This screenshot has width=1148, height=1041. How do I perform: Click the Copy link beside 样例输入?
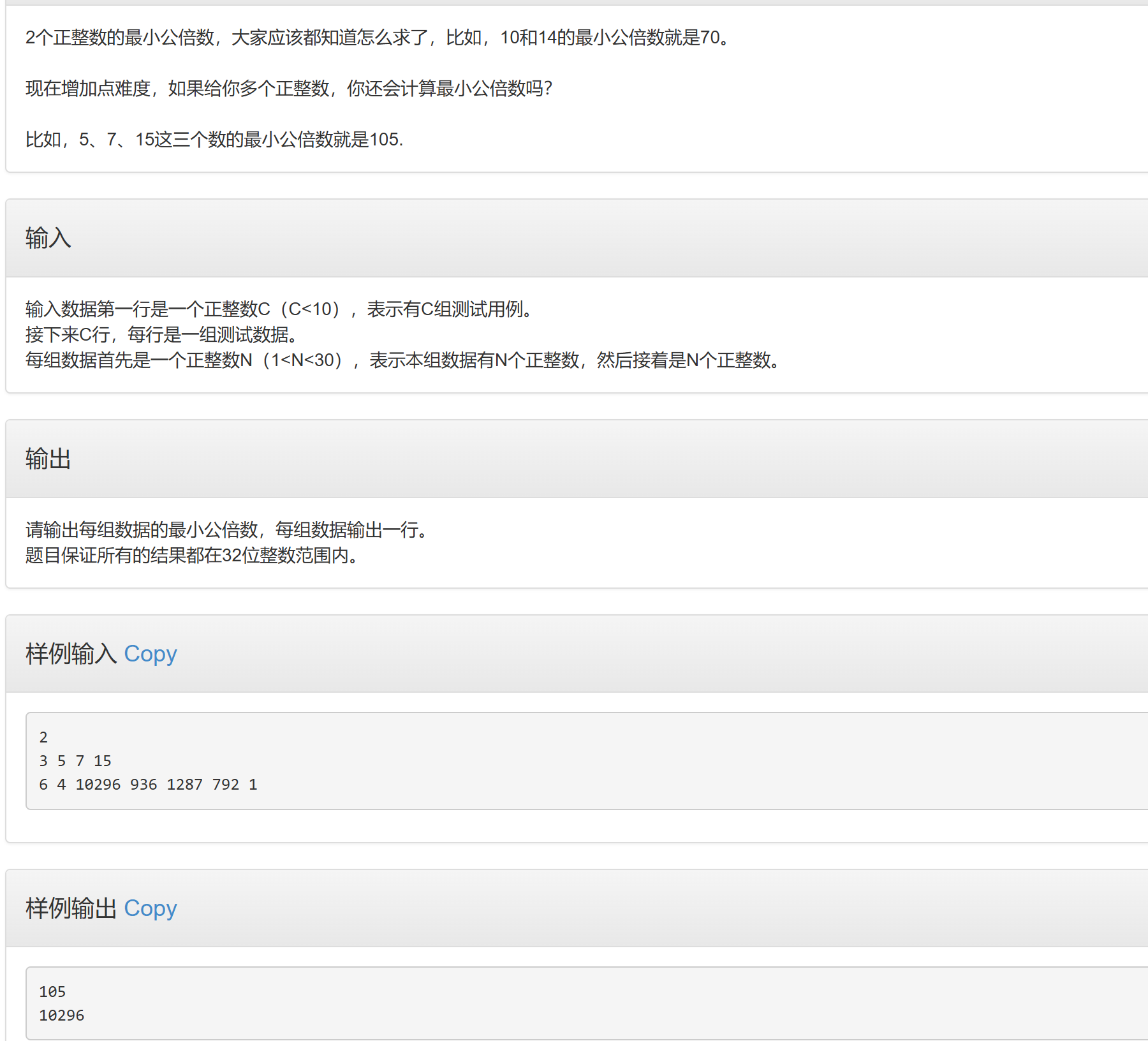pos(150,654)
